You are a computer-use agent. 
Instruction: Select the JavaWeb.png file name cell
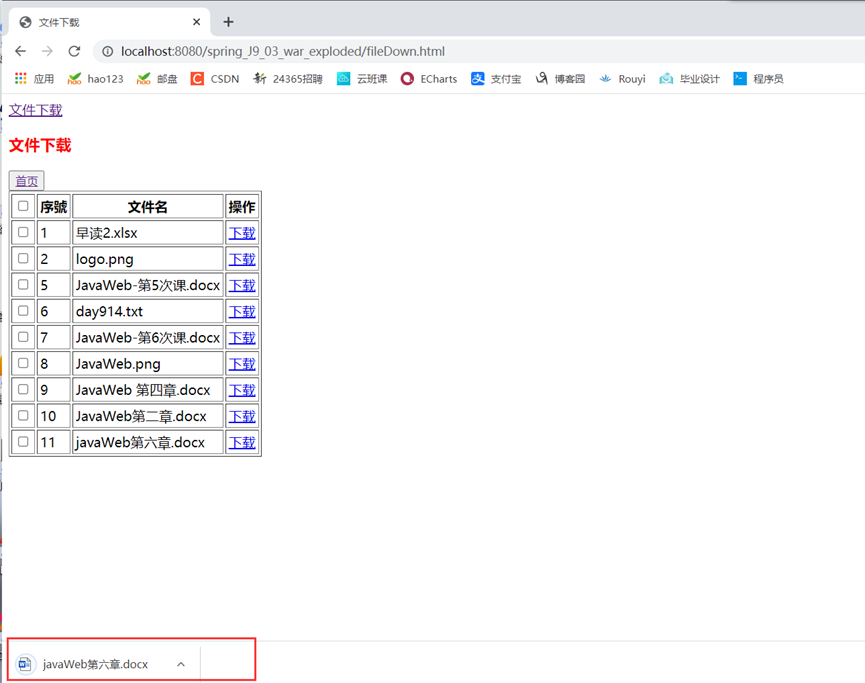click(x=148, y=364)
